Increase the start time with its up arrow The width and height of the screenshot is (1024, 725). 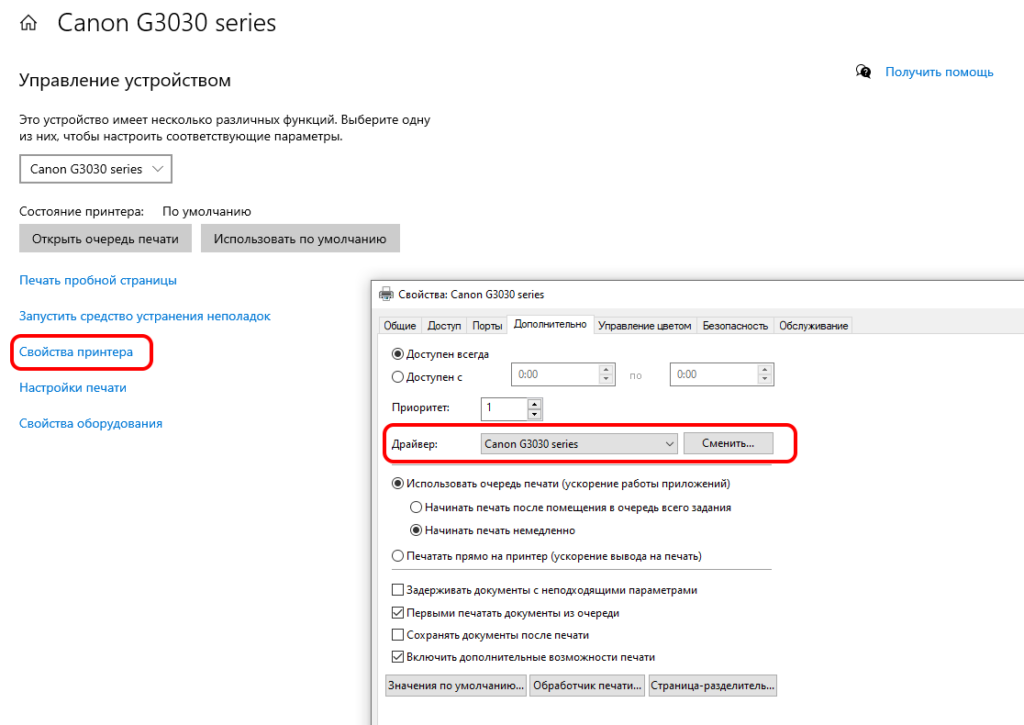tap(606, 370)
